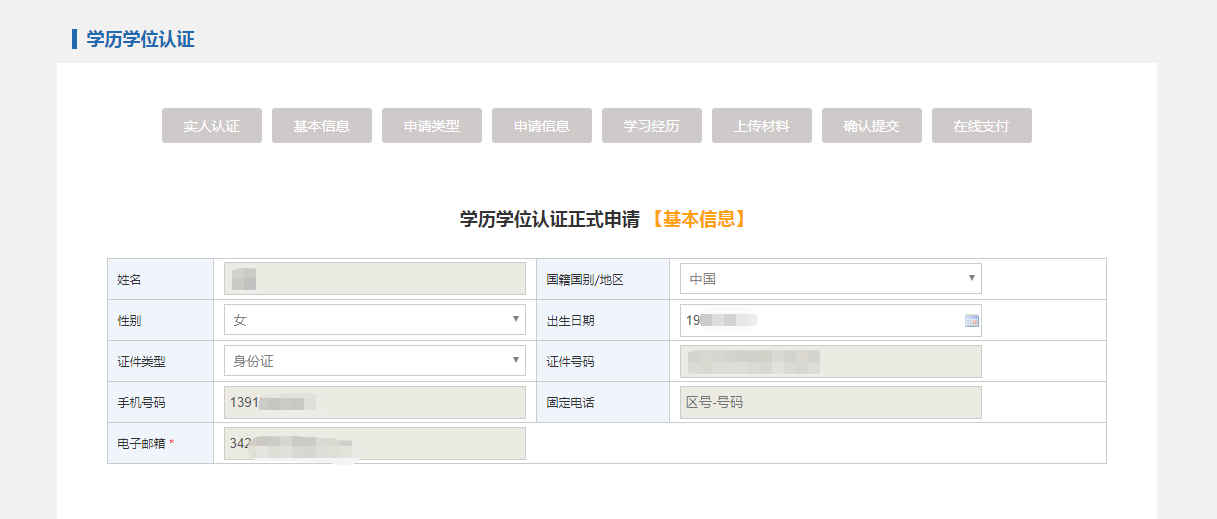Screen dimensions: 1217x519
Task: Expand the 国籍国别/地区 dropdown showing 中国
Action: 830,279
